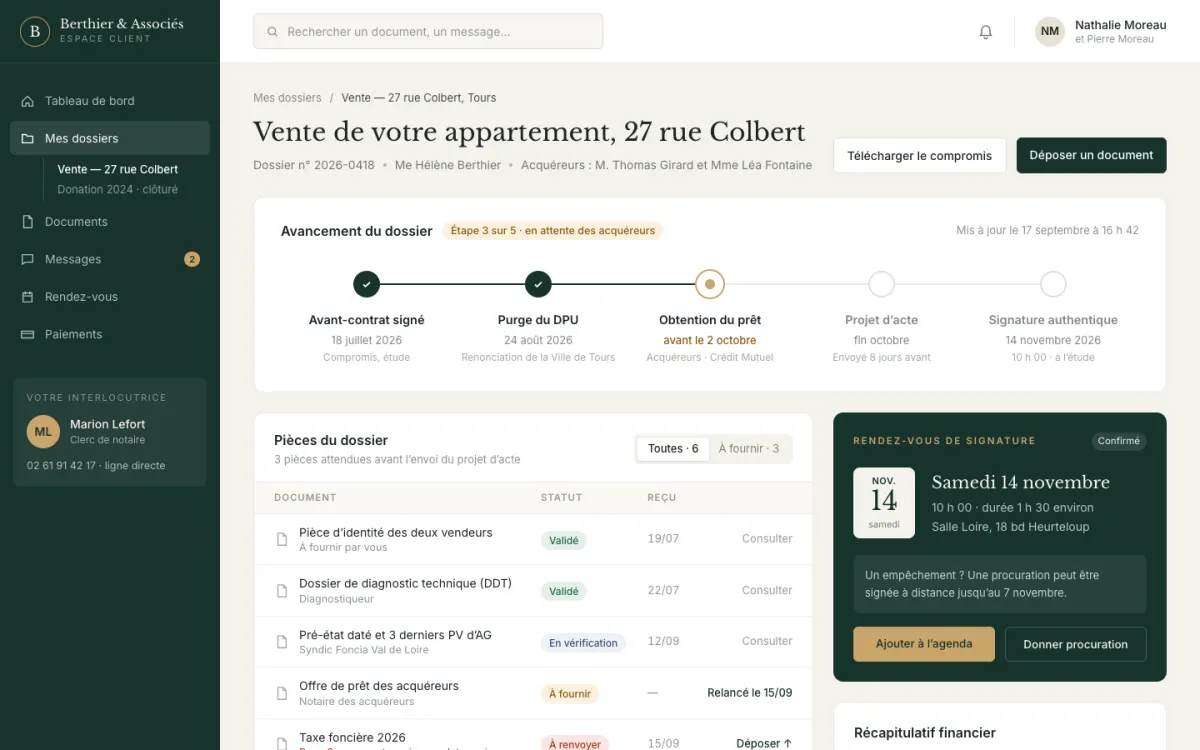Select the Donation 2024 clôturé dossier

pyautogui.click(x=118, y=189)
